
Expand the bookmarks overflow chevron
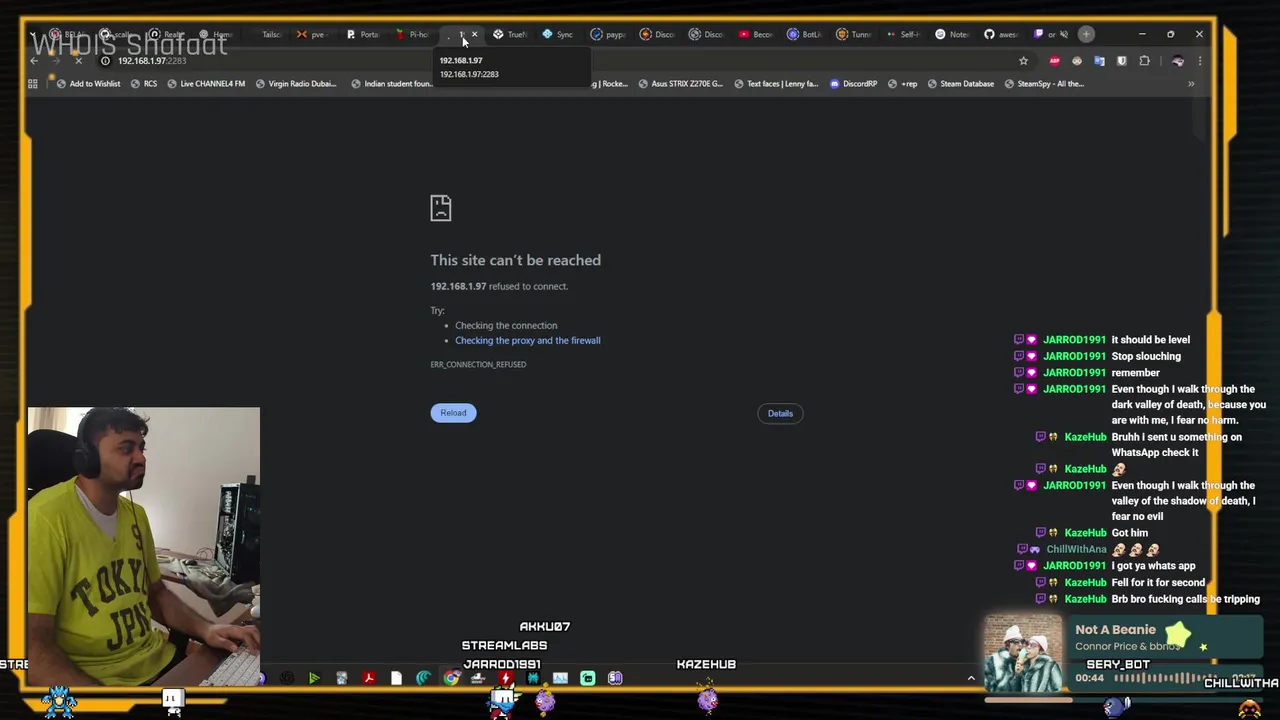click(x=1191, y=84)
